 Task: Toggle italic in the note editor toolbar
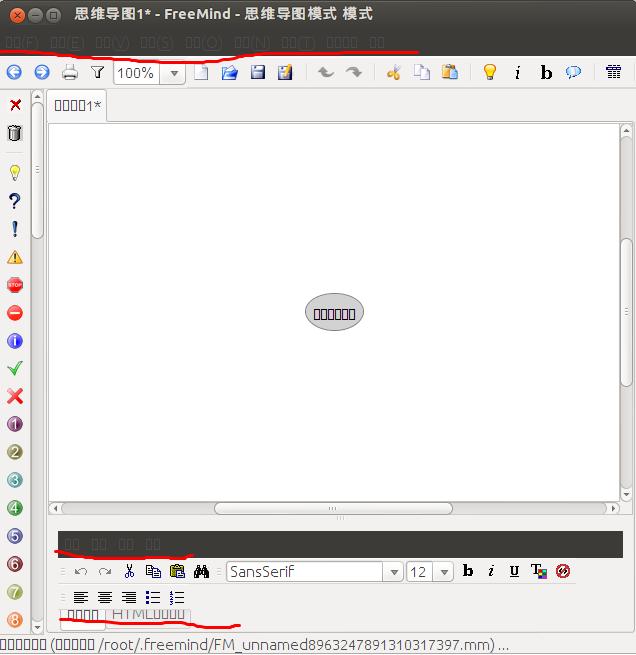tap(491, 572)
